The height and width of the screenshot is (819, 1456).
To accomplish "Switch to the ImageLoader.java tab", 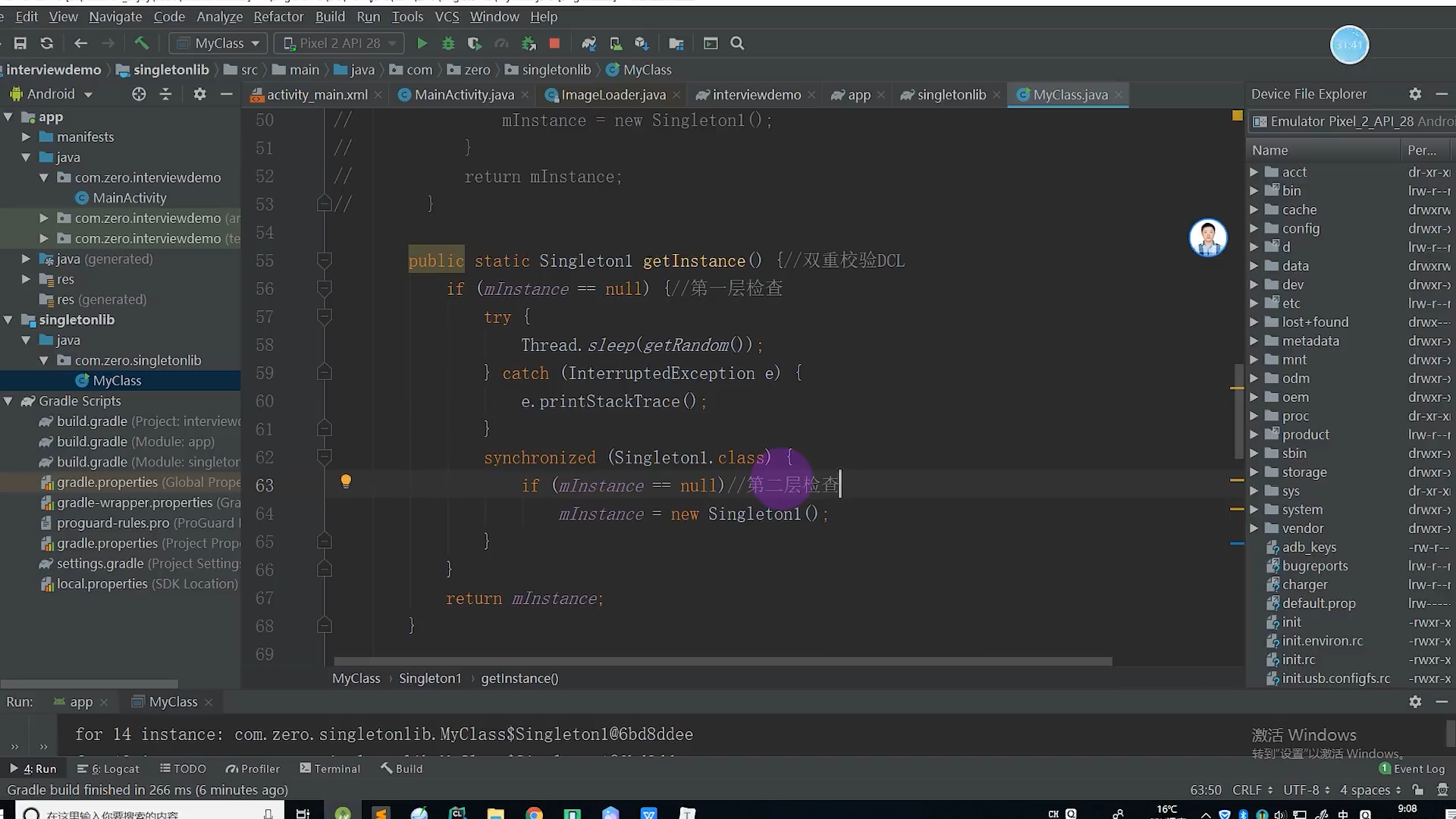I will [613, 95].
